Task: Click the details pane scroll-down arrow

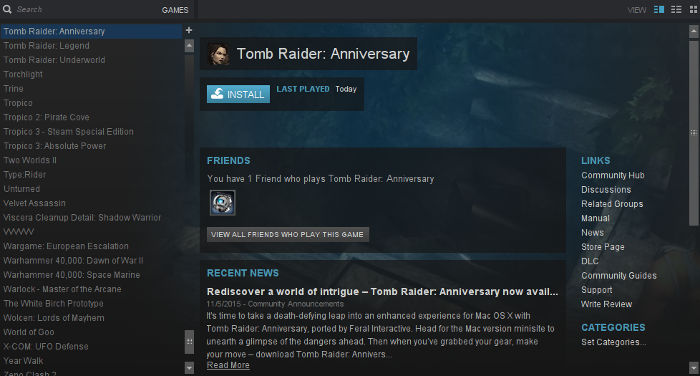Action: [693, 368]
